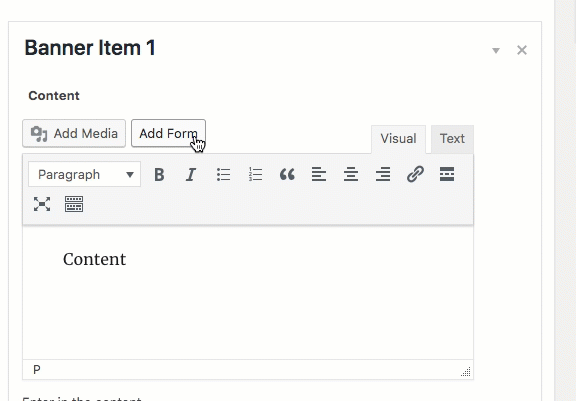The width and height of the screenshot is (576, 401).
Task: Collapse the Banner Item 1 panel
Action: [496, 50]
